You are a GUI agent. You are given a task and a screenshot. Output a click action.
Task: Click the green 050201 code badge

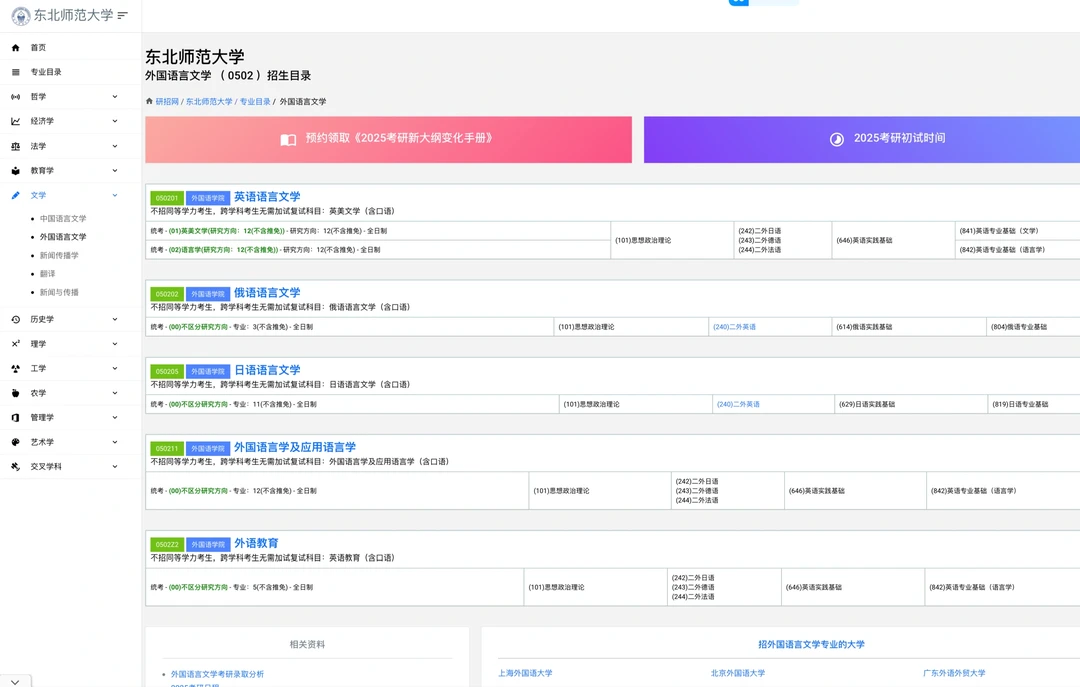tap(167, 198)
